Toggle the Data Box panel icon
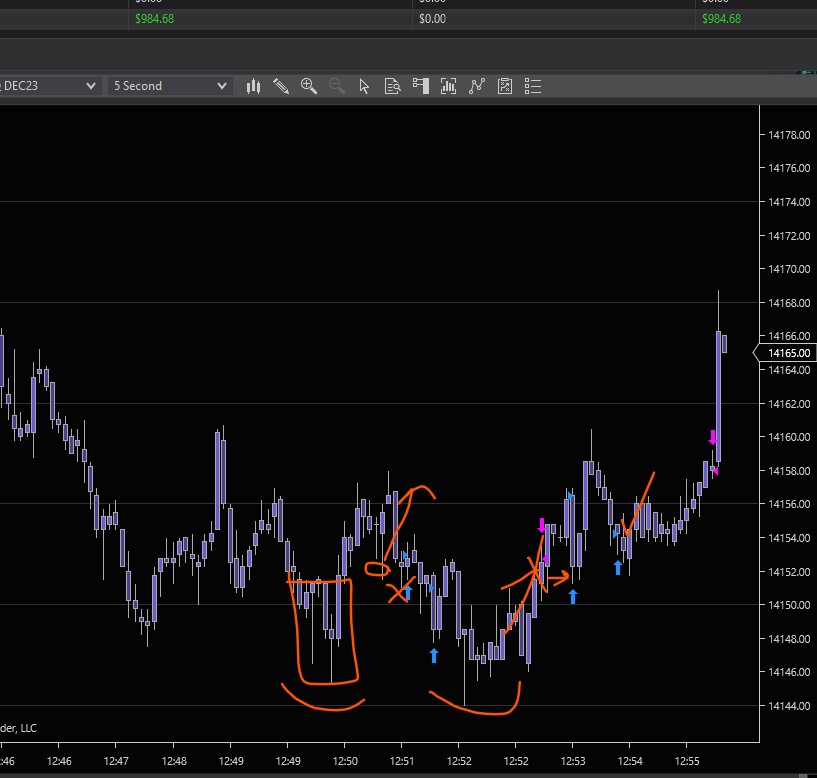Screen dimensions: 817x778 click(393, 86)
